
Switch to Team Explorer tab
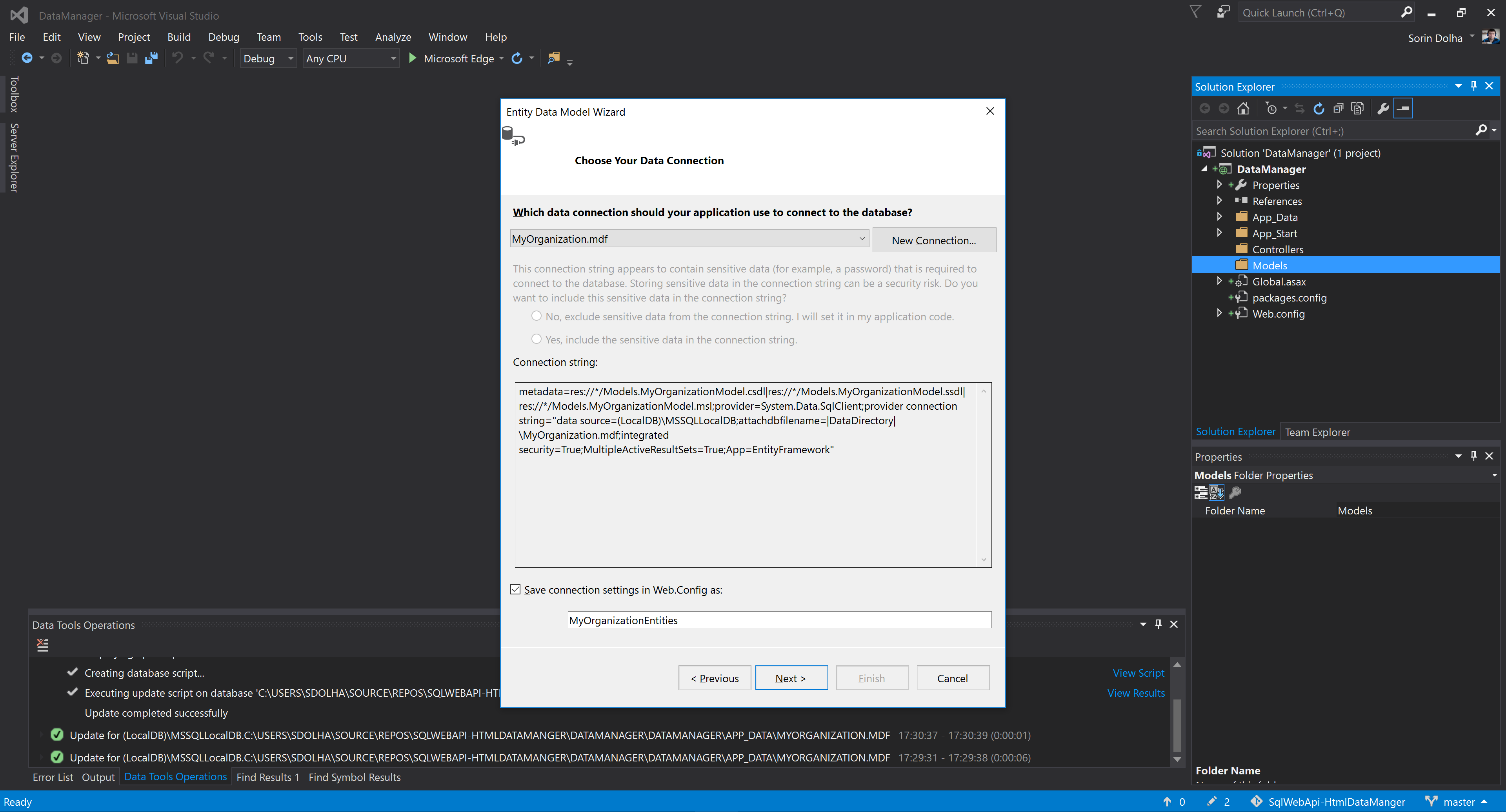[x=1317, y=432]
